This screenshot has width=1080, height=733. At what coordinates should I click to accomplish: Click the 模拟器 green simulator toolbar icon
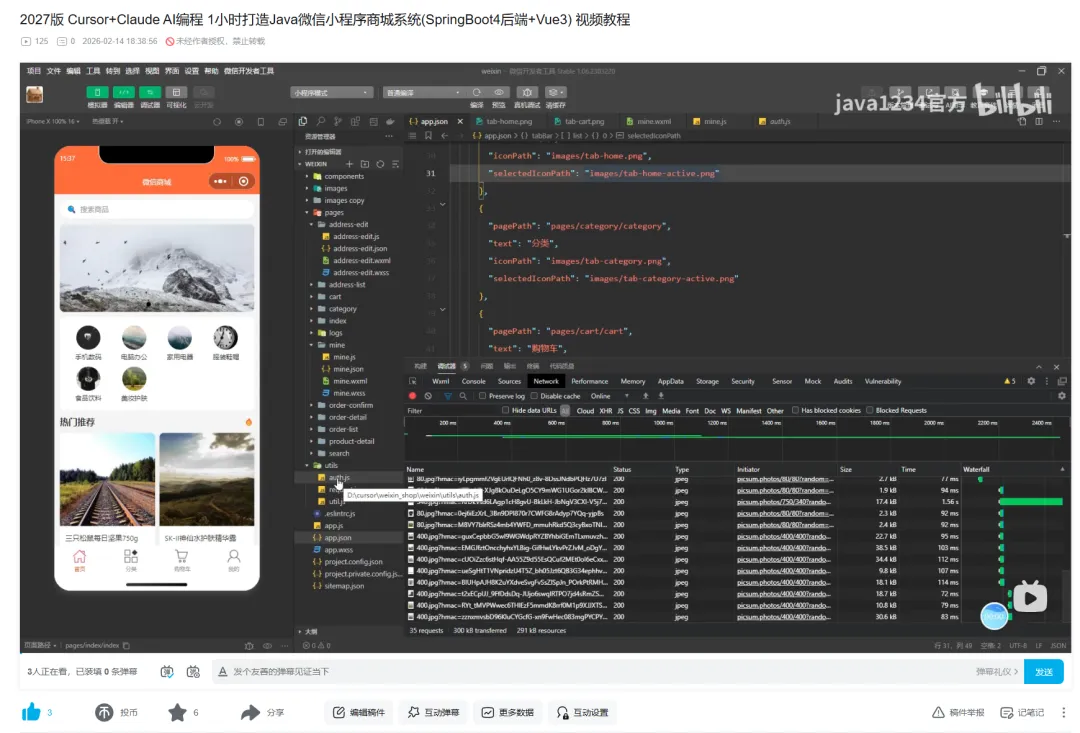(97, 92)
